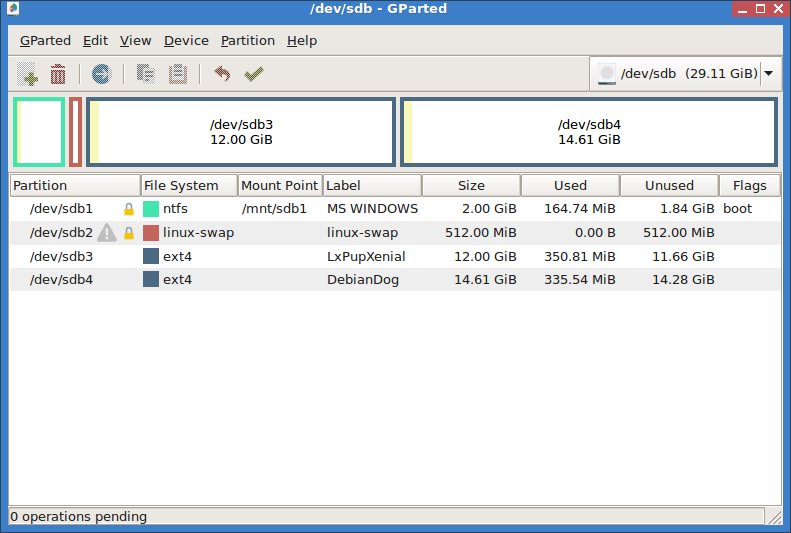The width and height of the screenshot is (791, 533).
Task: Select the /dev/sdb3 row in partition list
Action: (x=395, y=256)
